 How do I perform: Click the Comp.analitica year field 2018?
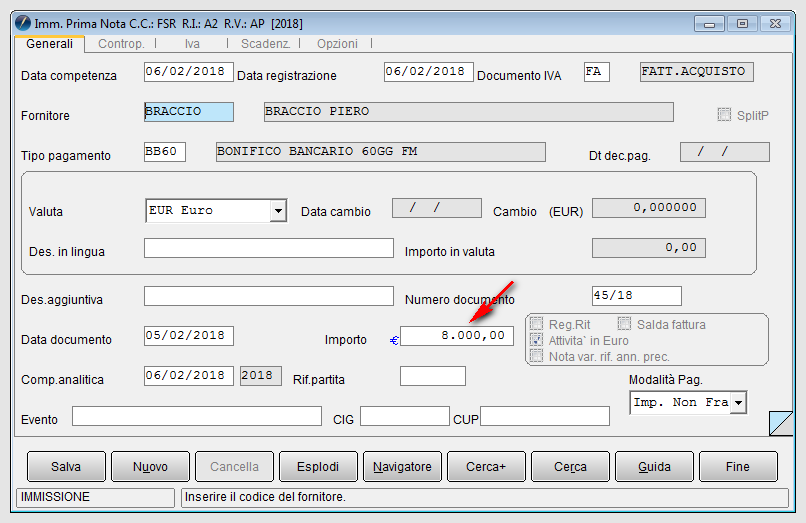click(x=261, y=376)
